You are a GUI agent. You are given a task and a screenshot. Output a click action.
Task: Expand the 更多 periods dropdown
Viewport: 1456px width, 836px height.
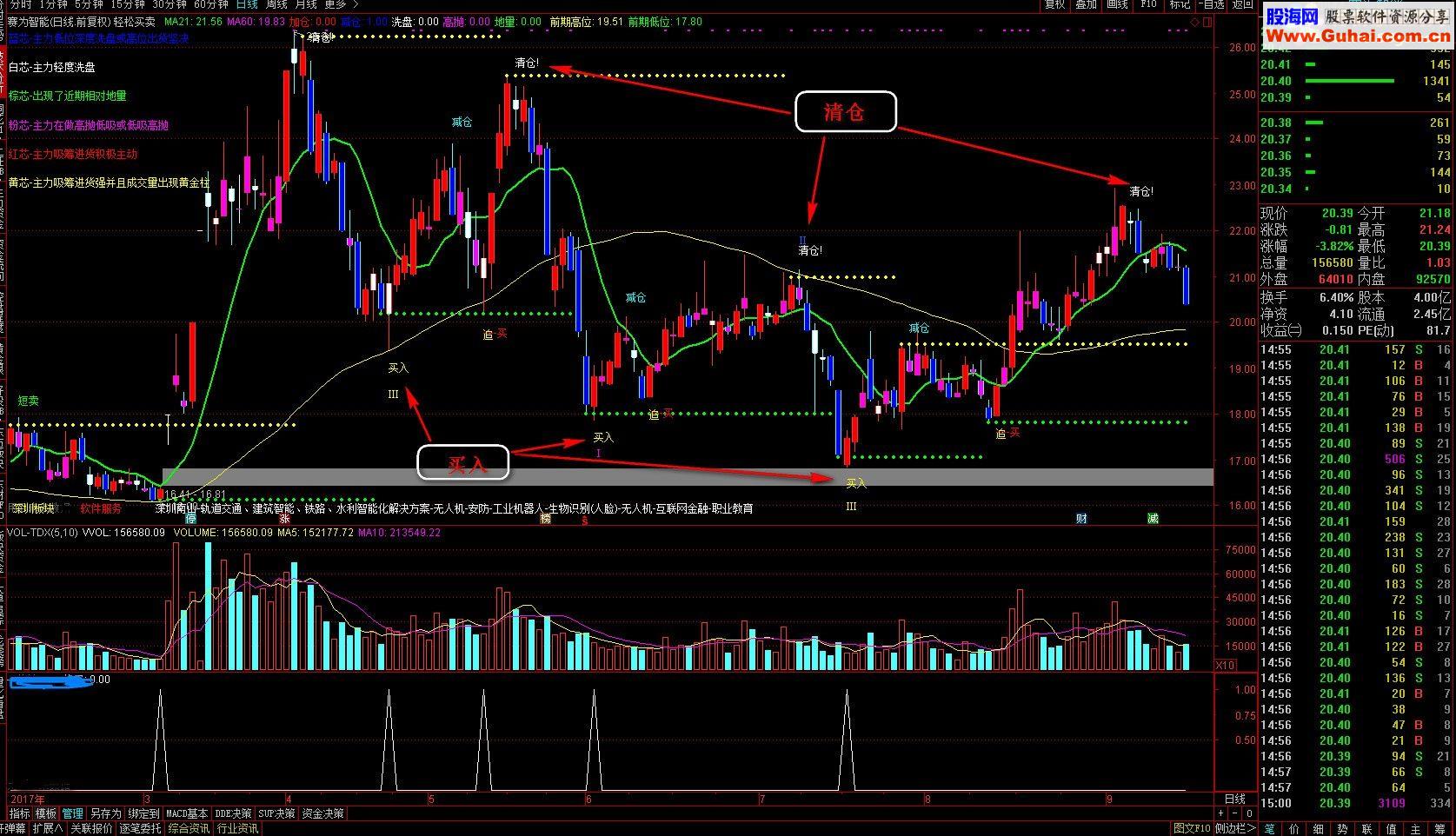pos(341,4)
